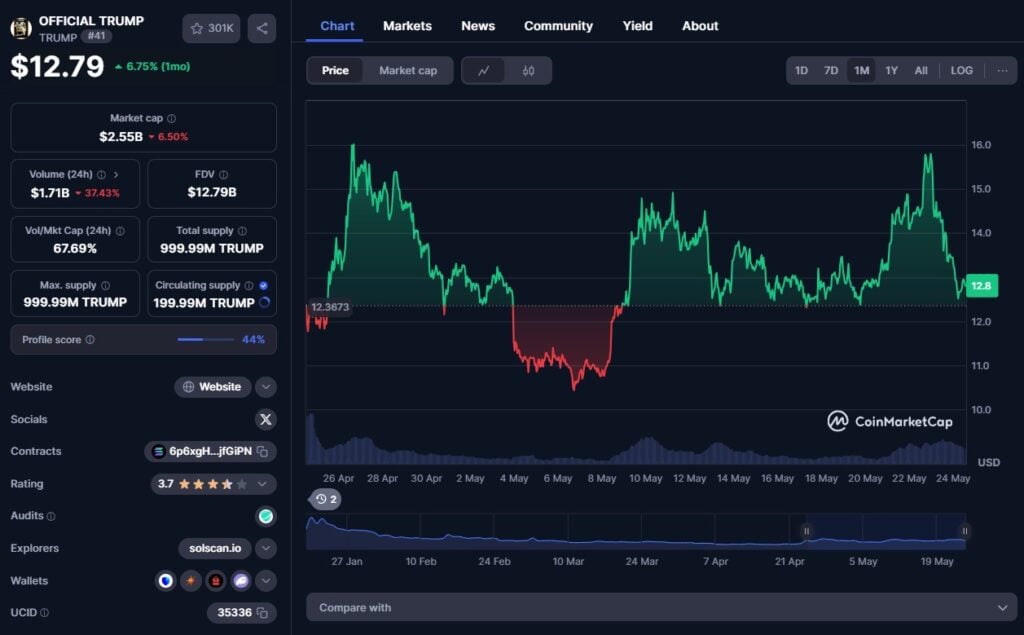
Task: Copy the UCID 35336
Action: 263,613
